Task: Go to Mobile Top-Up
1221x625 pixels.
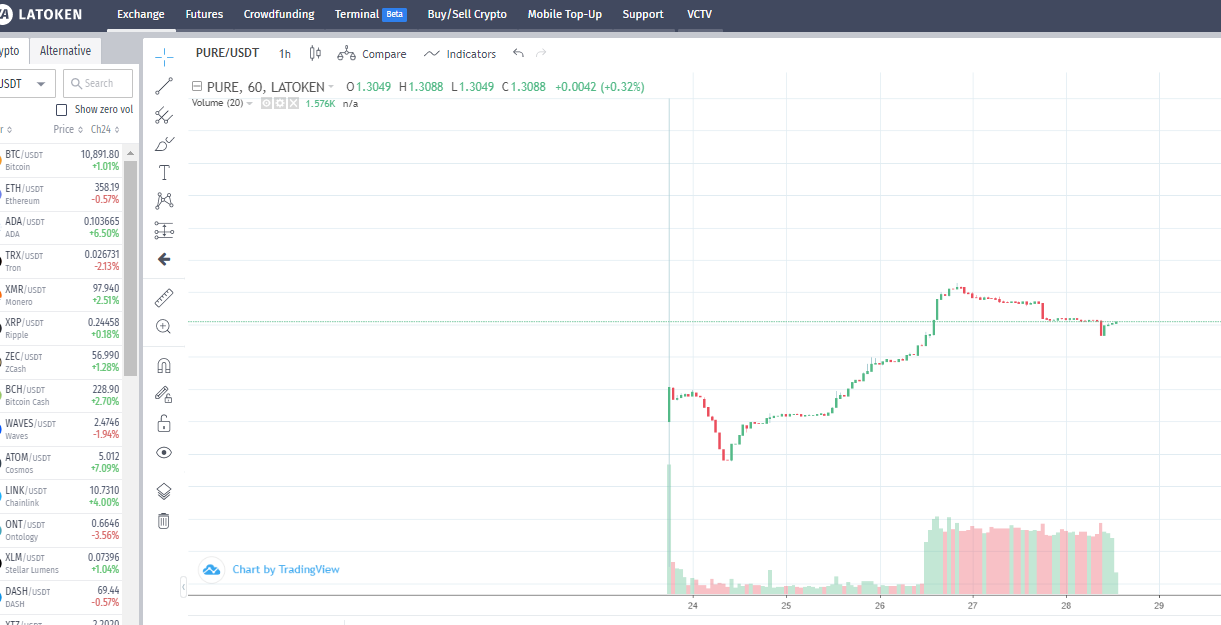Action: pyautogui.click(x=565, y=14)
